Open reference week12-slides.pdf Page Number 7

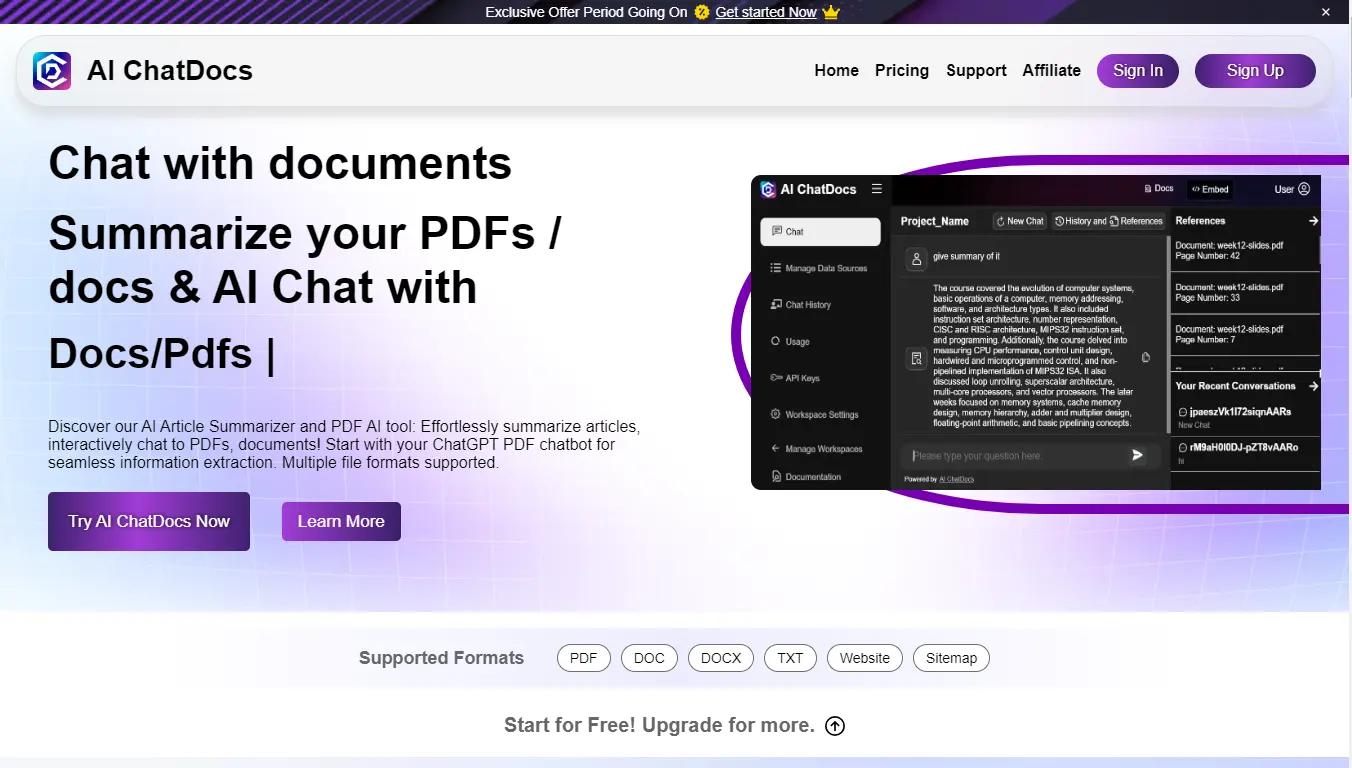pyautogui.click(x=1245, y=335)
